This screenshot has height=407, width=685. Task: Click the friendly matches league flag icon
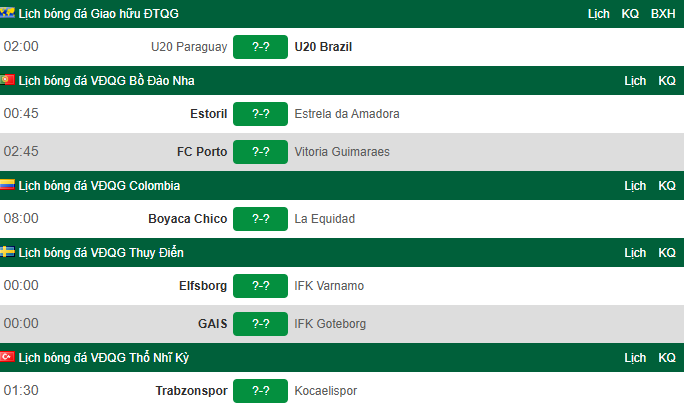(x=7, y=13)
